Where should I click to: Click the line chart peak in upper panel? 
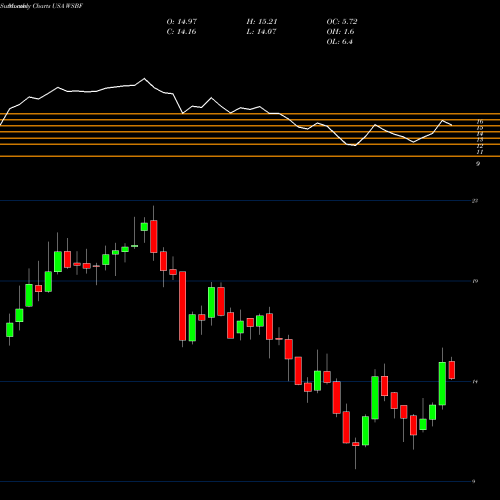(x=144, y=79)
